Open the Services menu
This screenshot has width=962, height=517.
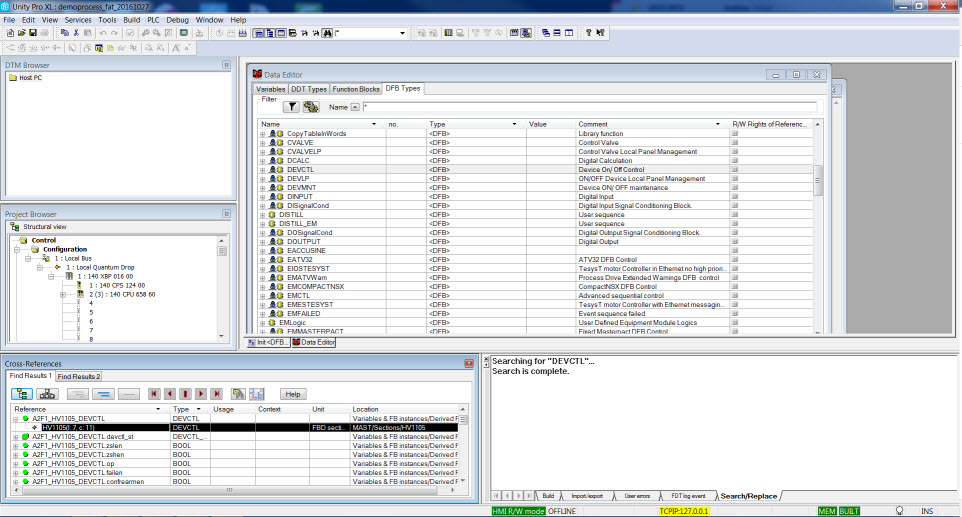pyautogui.click(x=78, y=20)
